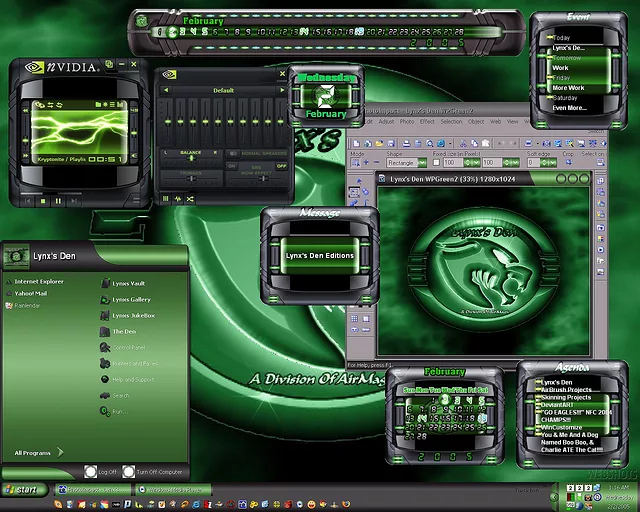Open the Effect menu in PhotoImpact
Viewport: 640px width, 512px height.
pos(427,121)
